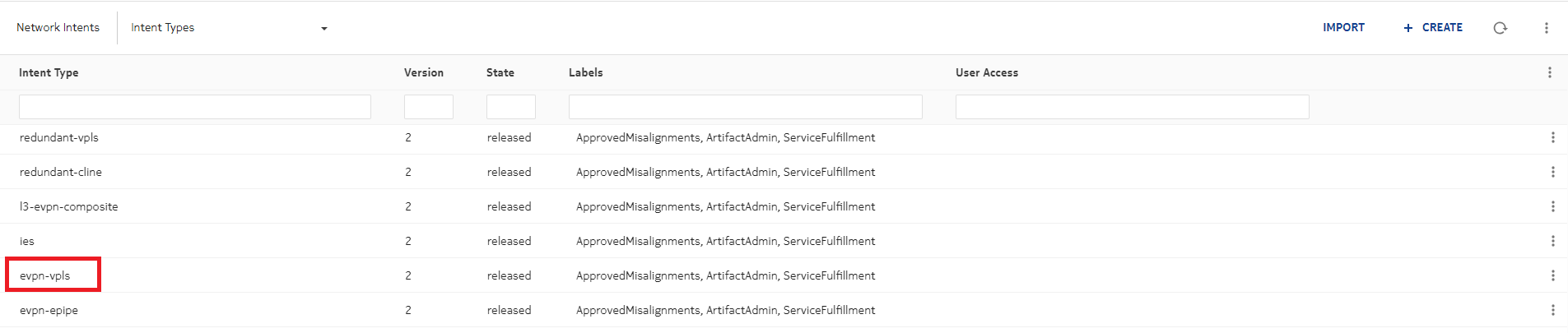The height and width of the screenshot is (333, 1568).
Task: Open row actions menu for evpn-vpls
Action: pyautogui.click(x=1552, y=275)
